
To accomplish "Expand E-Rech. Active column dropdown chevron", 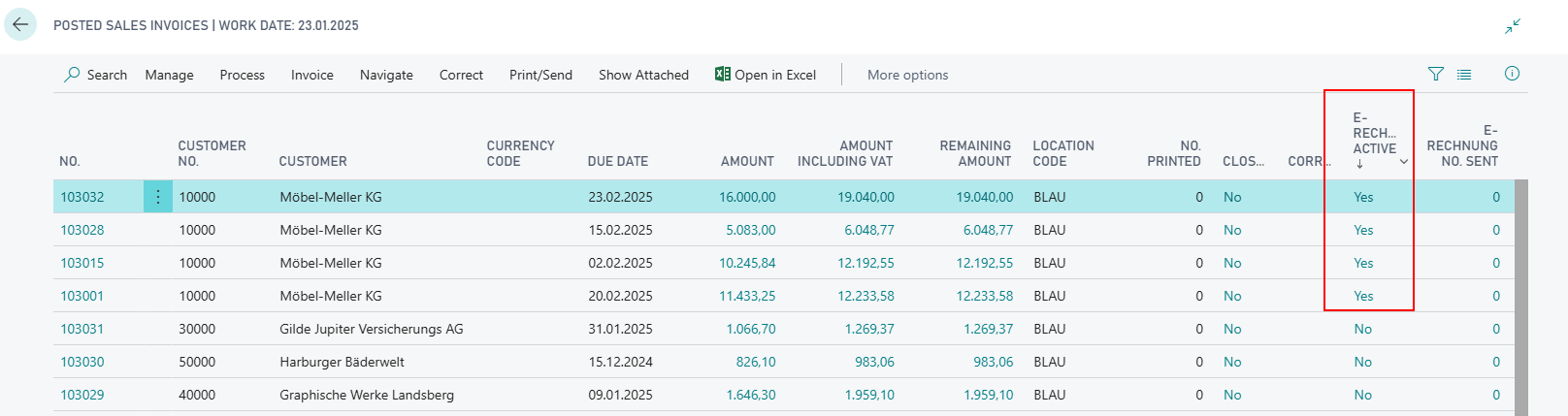I will [1403, 162].
